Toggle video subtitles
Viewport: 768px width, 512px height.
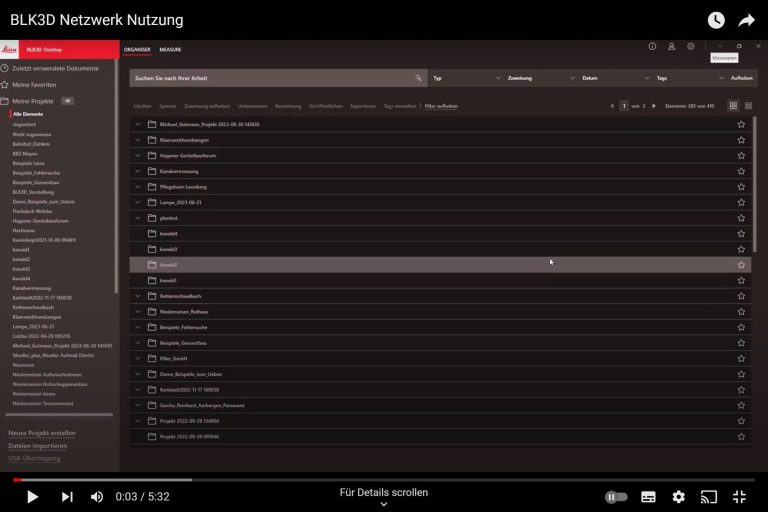[x=648, y=497]
